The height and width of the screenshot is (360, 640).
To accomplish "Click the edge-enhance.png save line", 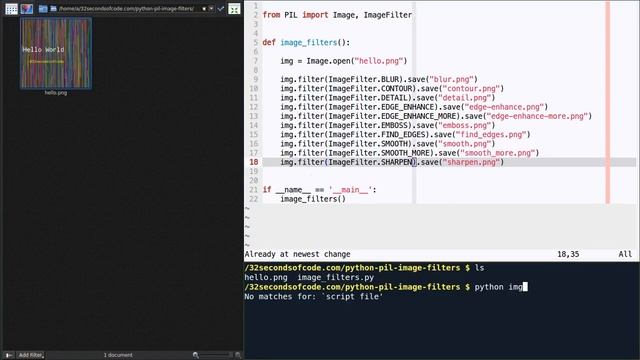I will point(414,107).
